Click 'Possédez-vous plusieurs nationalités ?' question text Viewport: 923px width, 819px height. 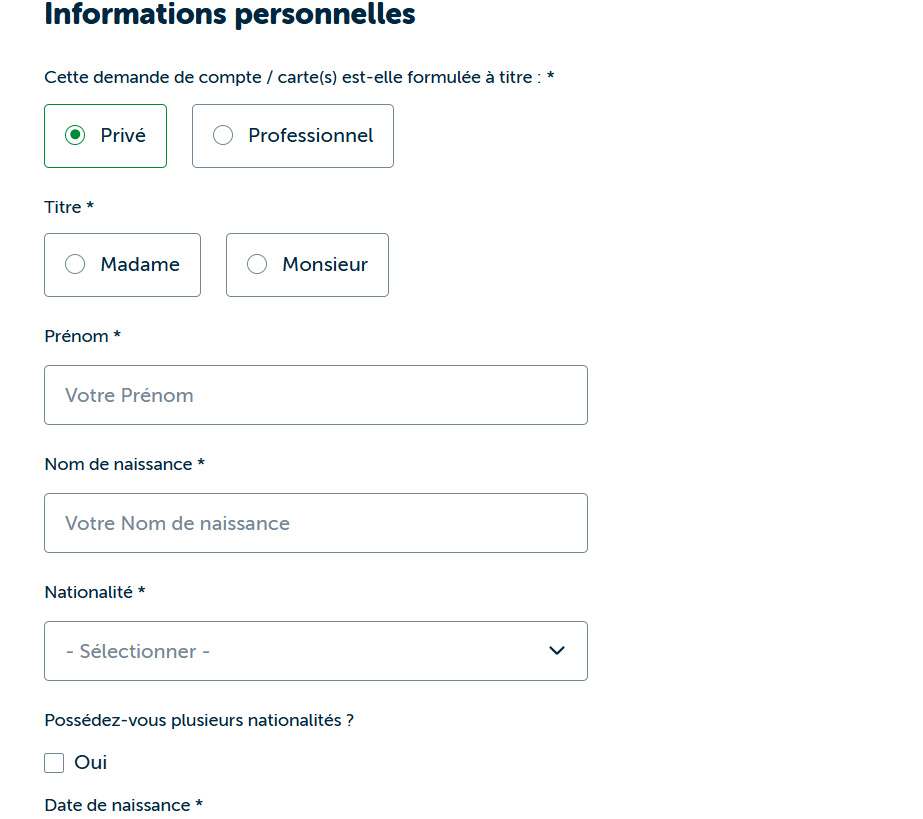coord(199,720)
